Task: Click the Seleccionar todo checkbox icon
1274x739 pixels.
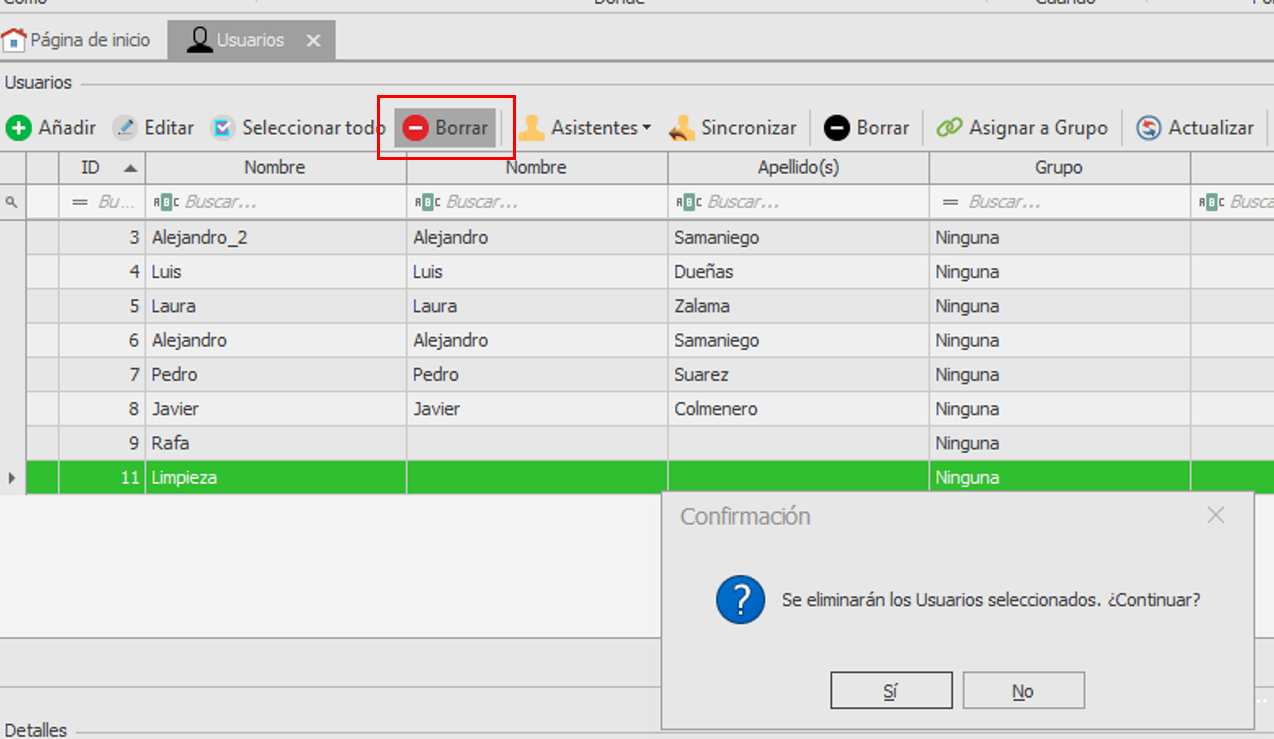Action: click(223, 128)
